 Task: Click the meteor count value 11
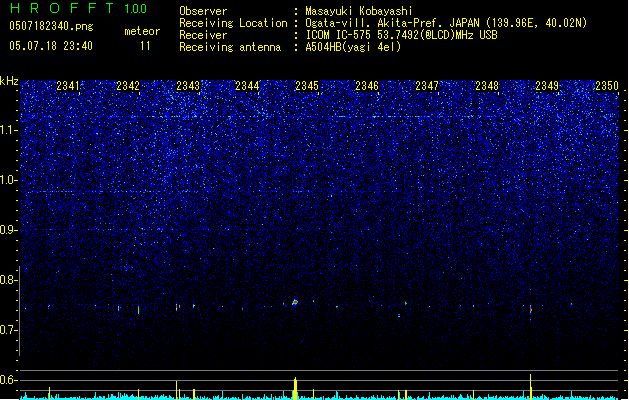(145, 46)
